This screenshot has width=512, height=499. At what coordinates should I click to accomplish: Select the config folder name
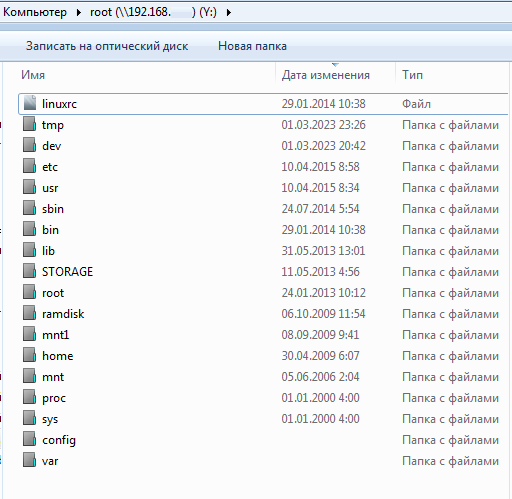click(x=59, y=441)
